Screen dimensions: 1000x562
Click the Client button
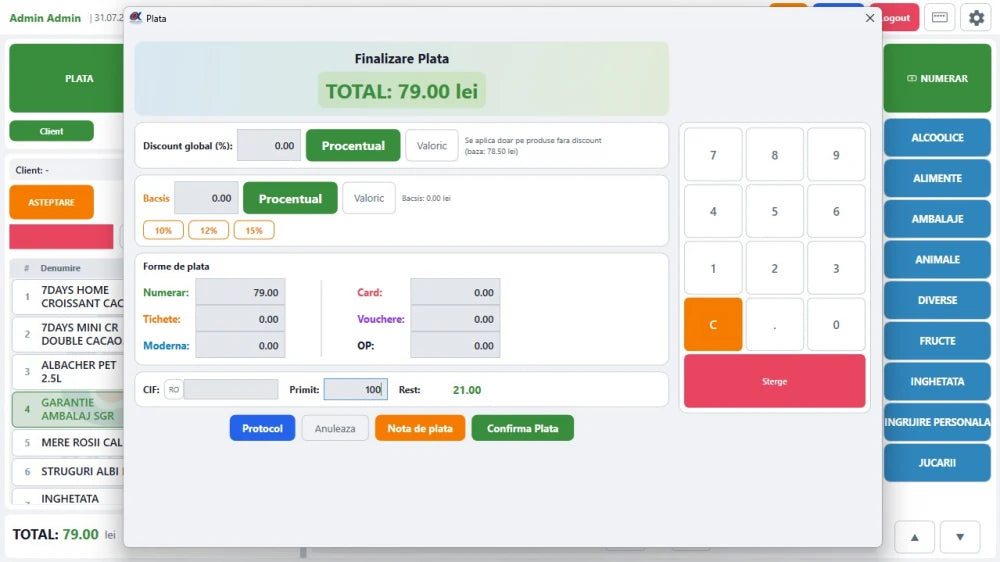tap(51, 131)
